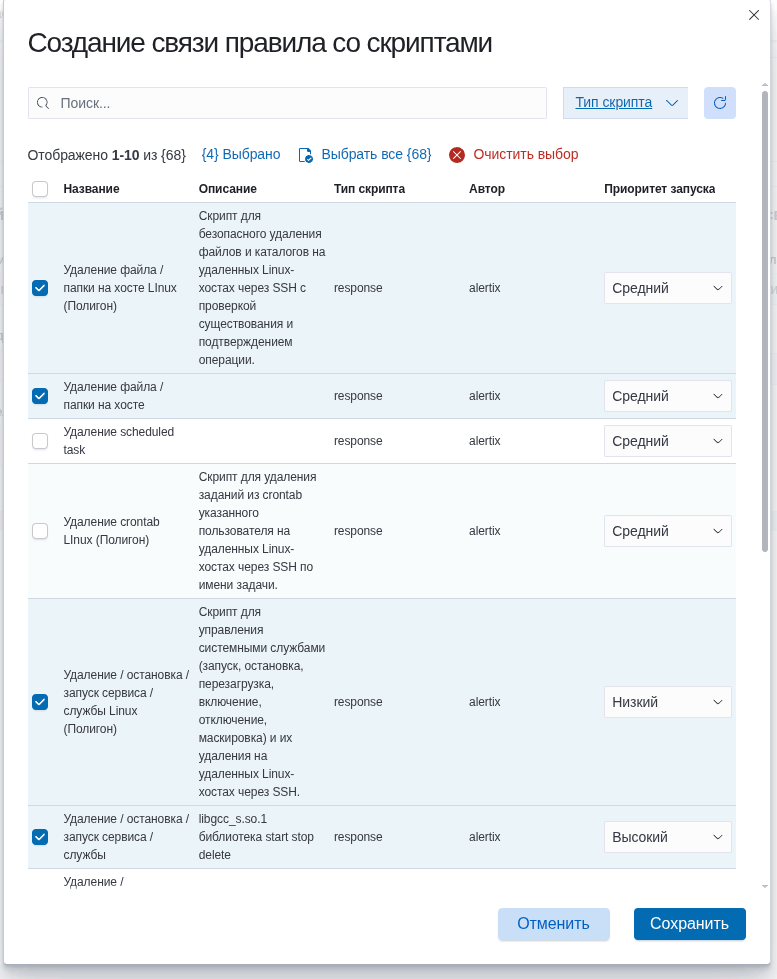Image resolution: width=777 pixels, height=979 pixels.
Task: Click the 'Название' column header
Action: [91, 189]
